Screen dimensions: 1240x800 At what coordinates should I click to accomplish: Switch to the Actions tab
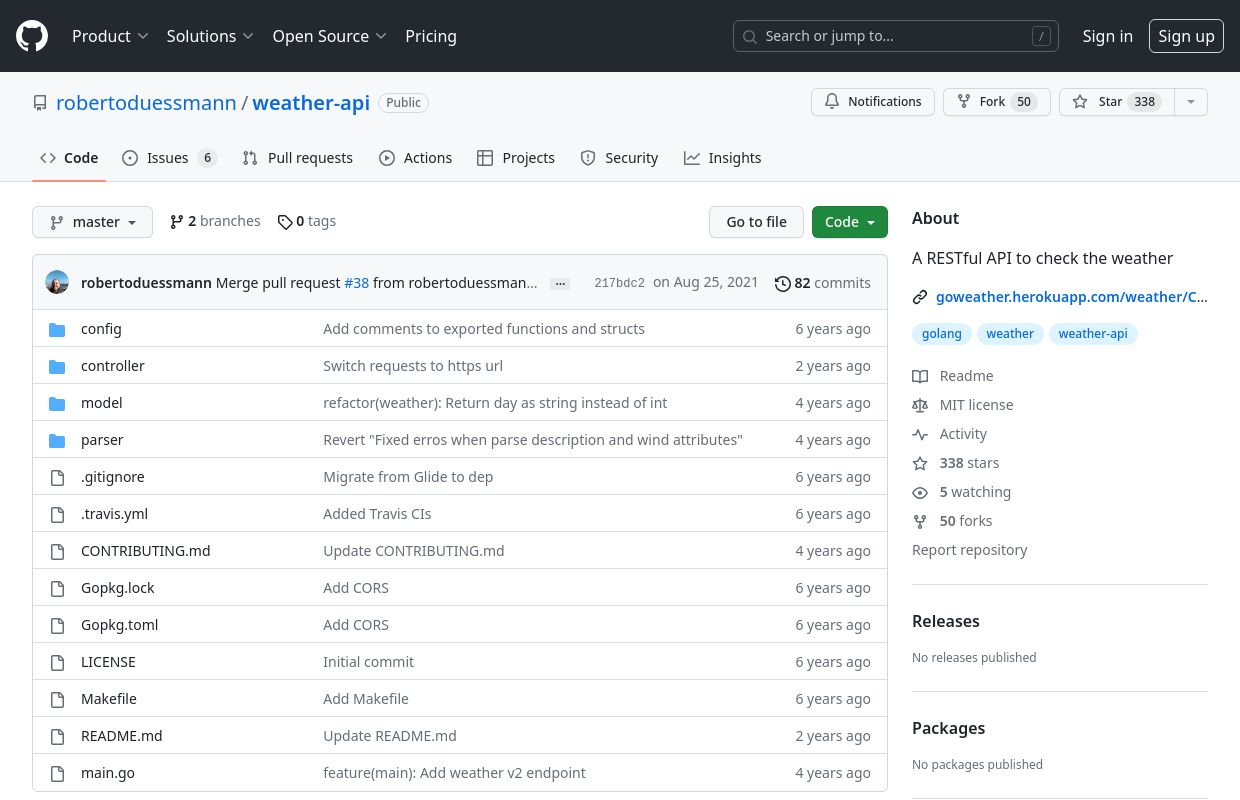[416, 158]
